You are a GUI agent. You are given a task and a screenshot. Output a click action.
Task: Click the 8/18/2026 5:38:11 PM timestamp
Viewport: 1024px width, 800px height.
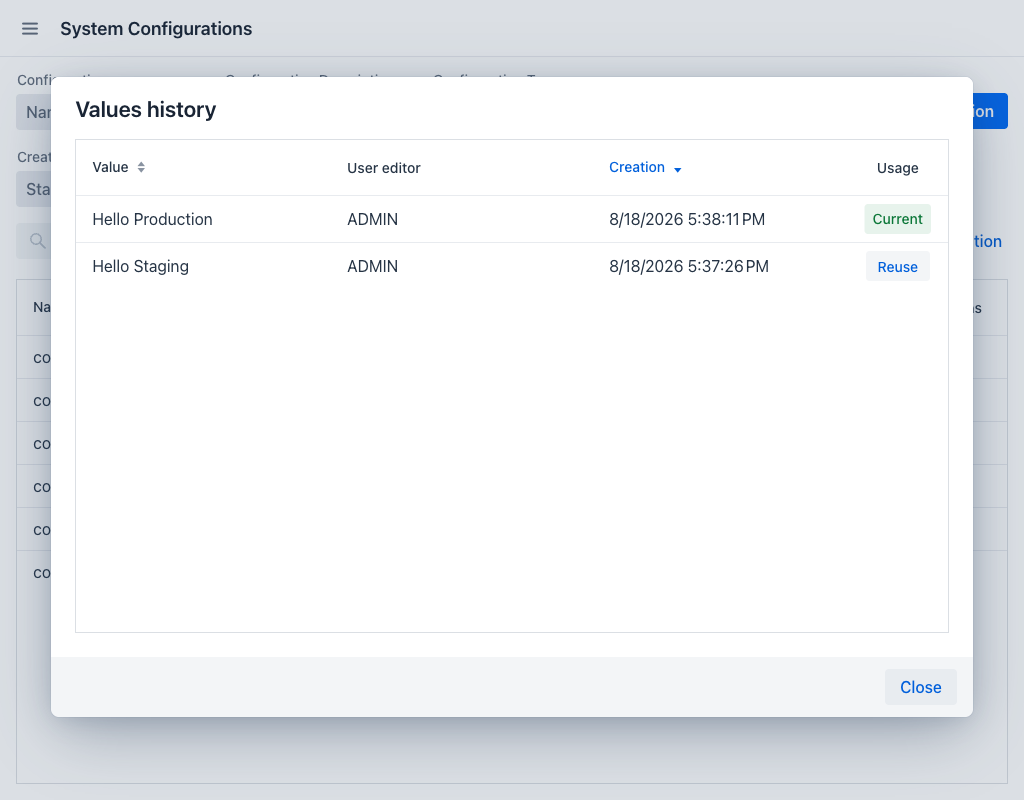[687, 219]
